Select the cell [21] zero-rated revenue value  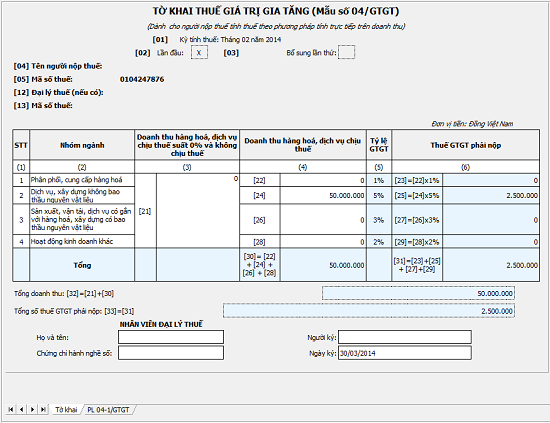[x=197, y=211]
